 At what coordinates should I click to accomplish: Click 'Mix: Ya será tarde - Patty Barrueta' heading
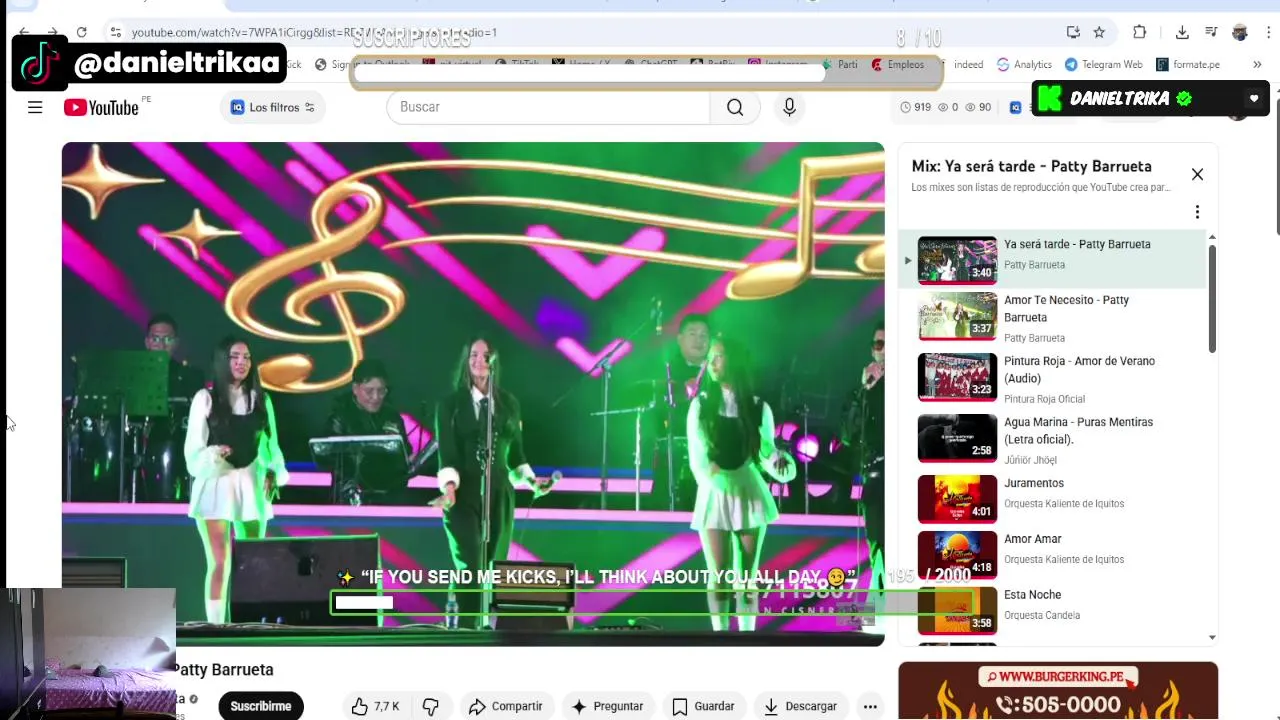pos(1031,166)
